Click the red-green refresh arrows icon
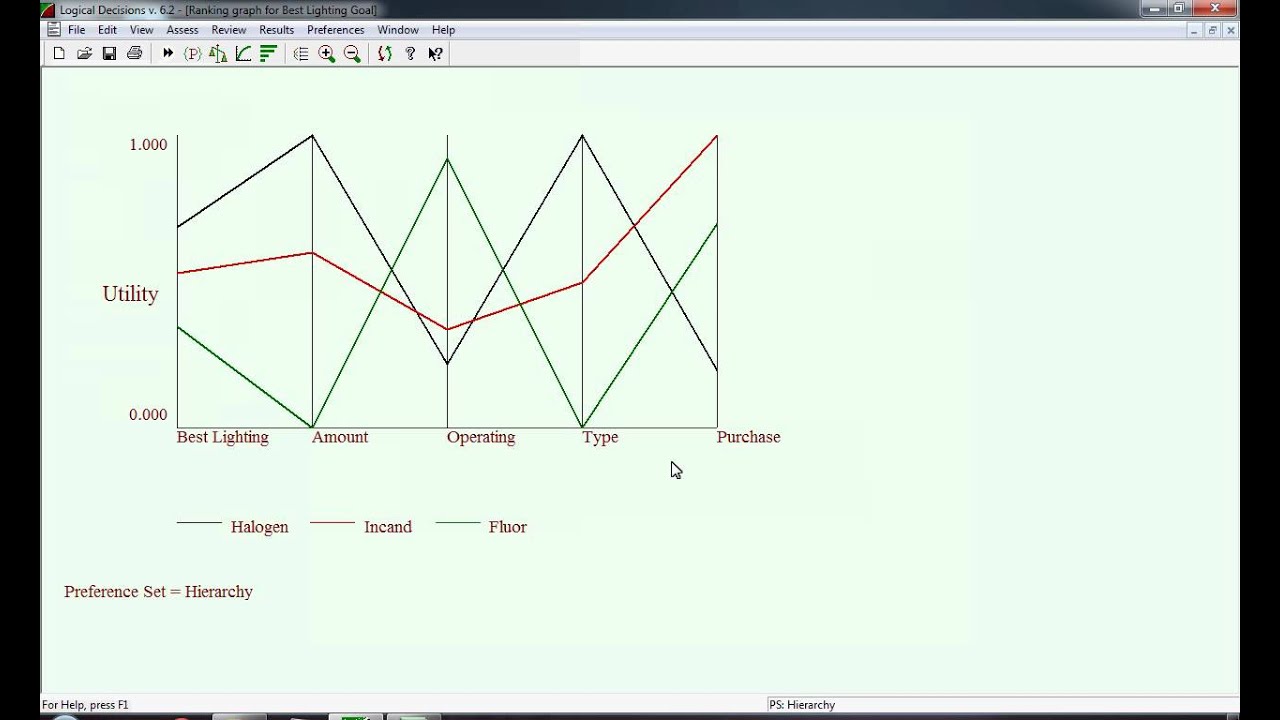 coord(384,54)
